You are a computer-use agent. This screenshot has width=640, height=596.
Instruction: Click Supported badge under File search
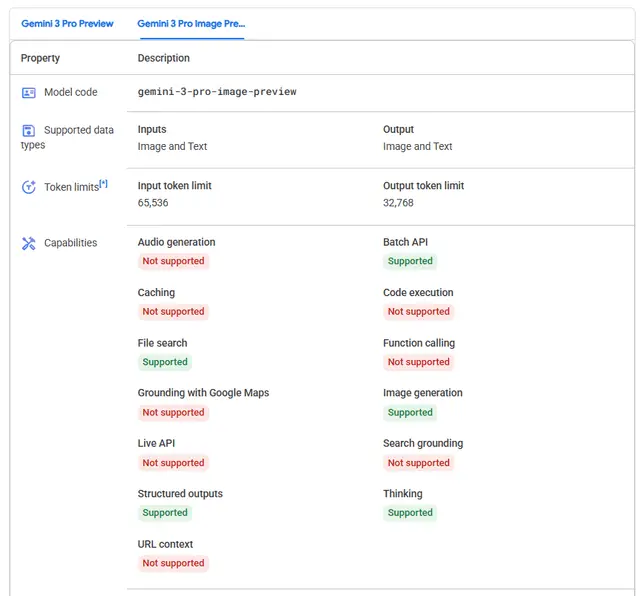165,362
